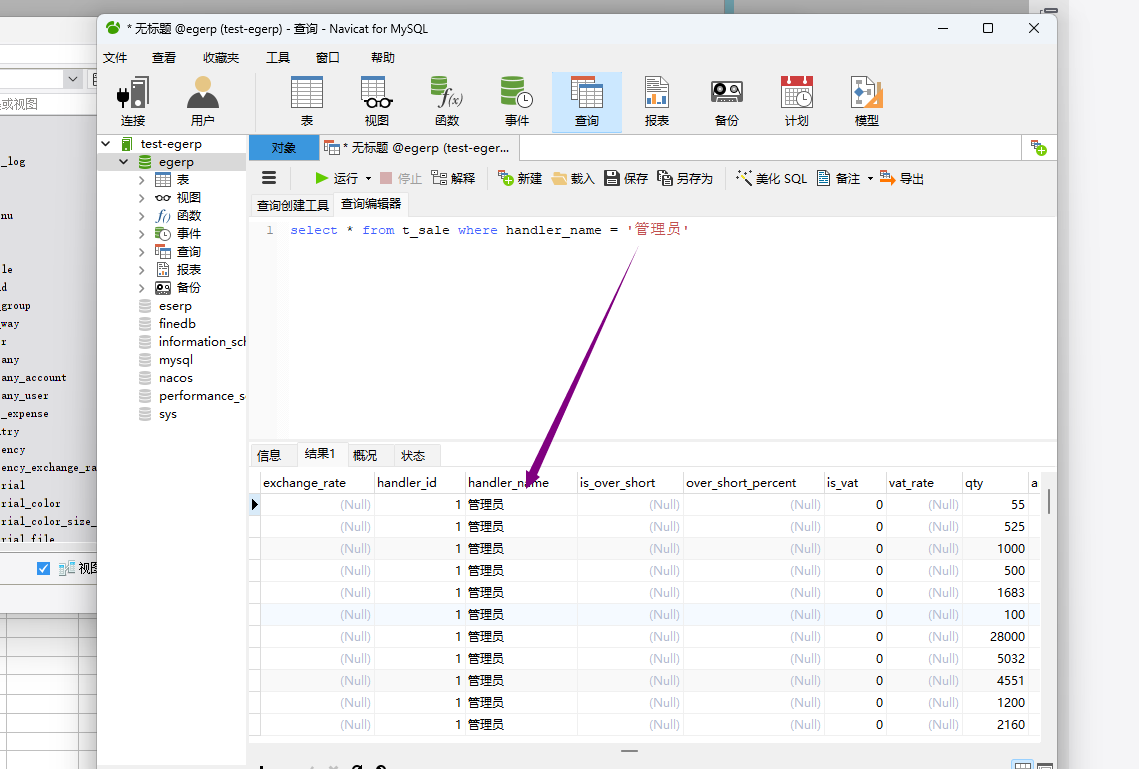Expand the 表 (Tables) tree node
The image size is (1139, 769).
(x=142, y=180)
